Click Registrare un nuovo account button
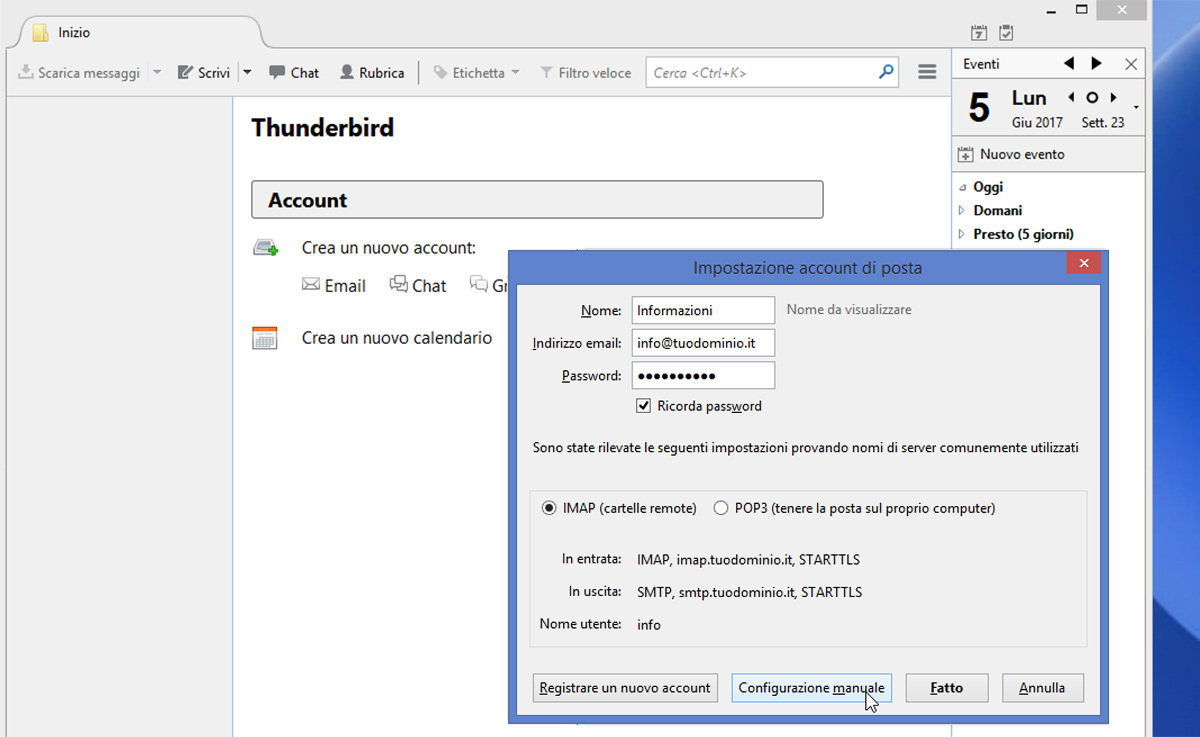The height and width of the screenshot is (737, 1200). tap(625, 688)
